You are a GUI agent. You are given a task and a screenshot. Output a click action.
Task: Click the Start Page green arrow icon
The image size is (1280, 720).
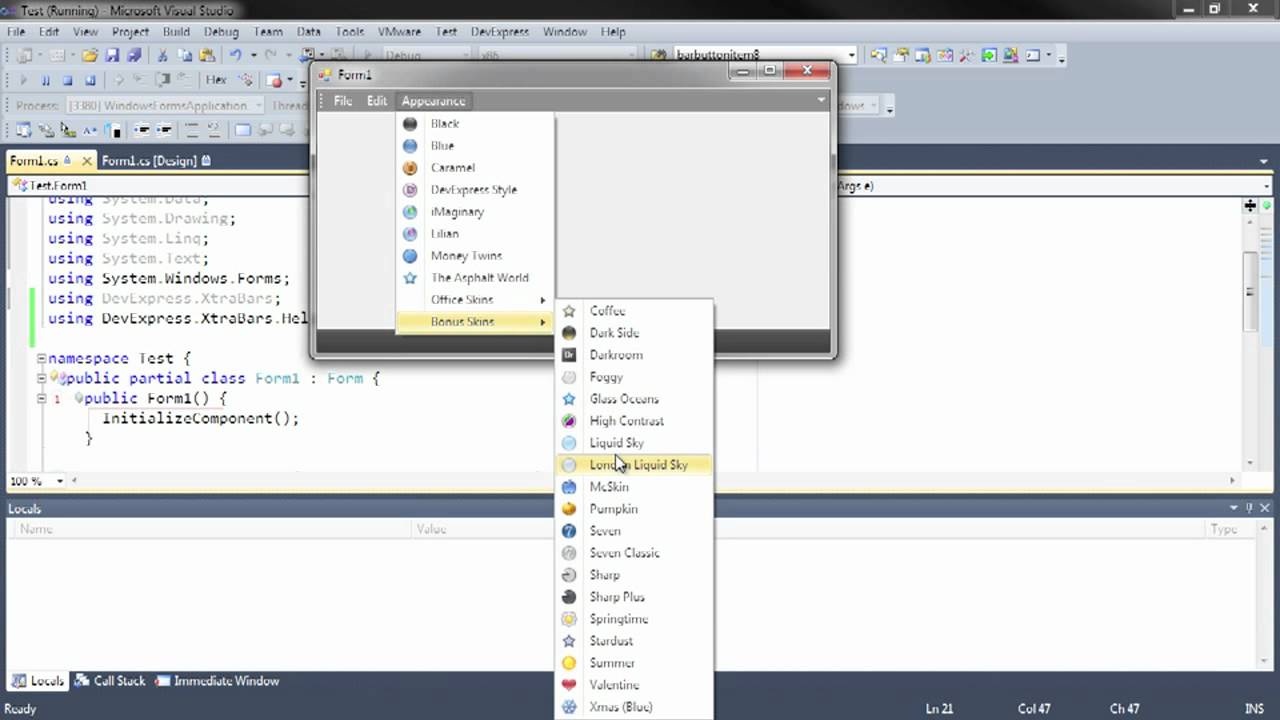[x=988, y=55]
